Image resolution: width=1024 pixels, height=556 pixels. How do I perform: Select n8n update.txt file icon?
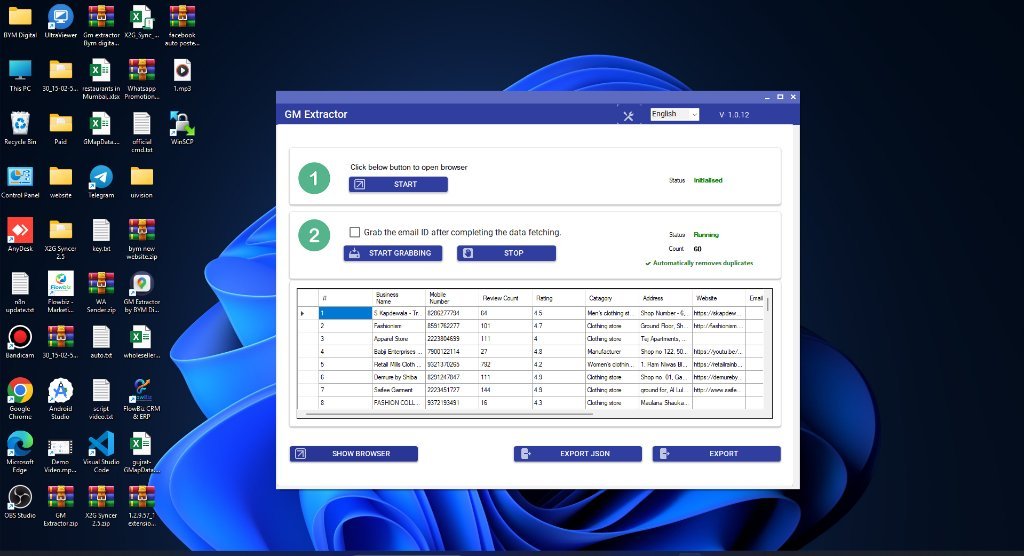point(20,293)
